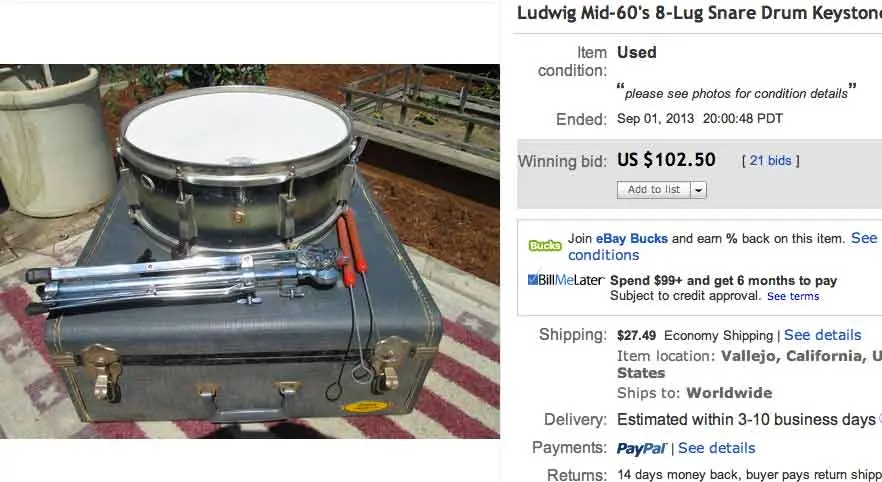Image resolution: width=882 pixels, height=482 pixels.
Task: Click the Add to list button
Action: (654, 190)
